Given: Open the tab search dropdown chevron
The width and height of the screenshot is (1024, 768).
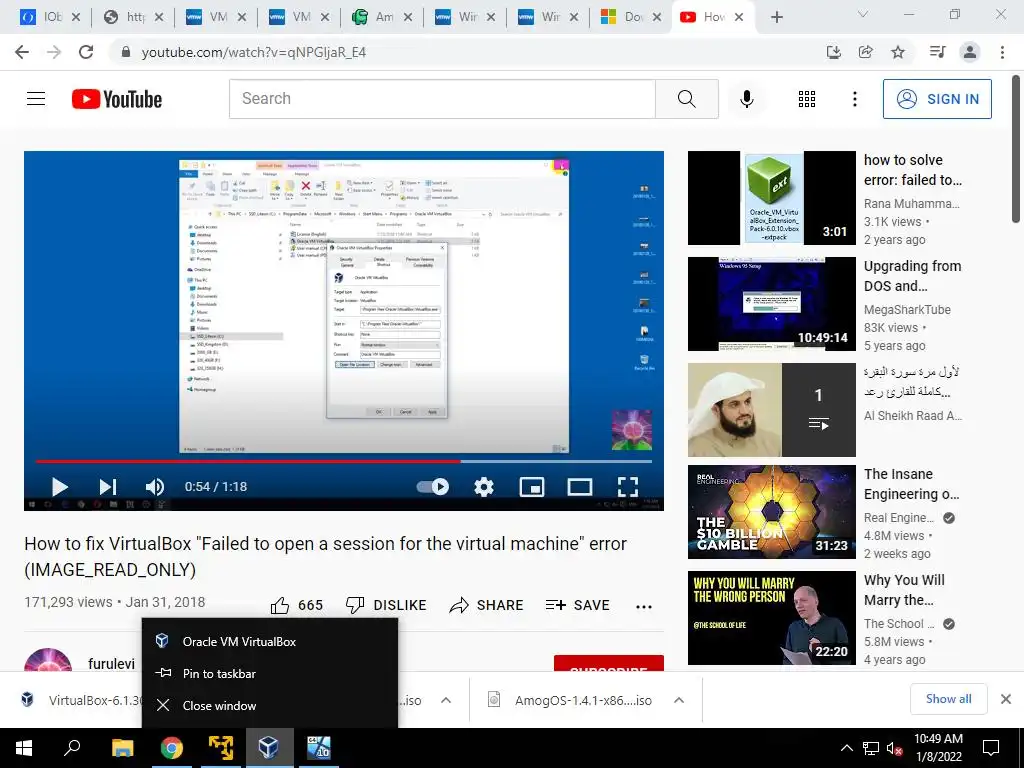Looking at the screenshot, I should coord(863,14).
